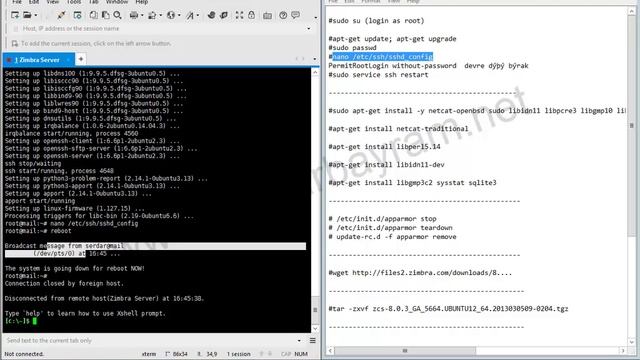Expand the Font icon dropdown arrow
Image resolution: width=640 pixels, height=360 pixels.
pos(198,16)
